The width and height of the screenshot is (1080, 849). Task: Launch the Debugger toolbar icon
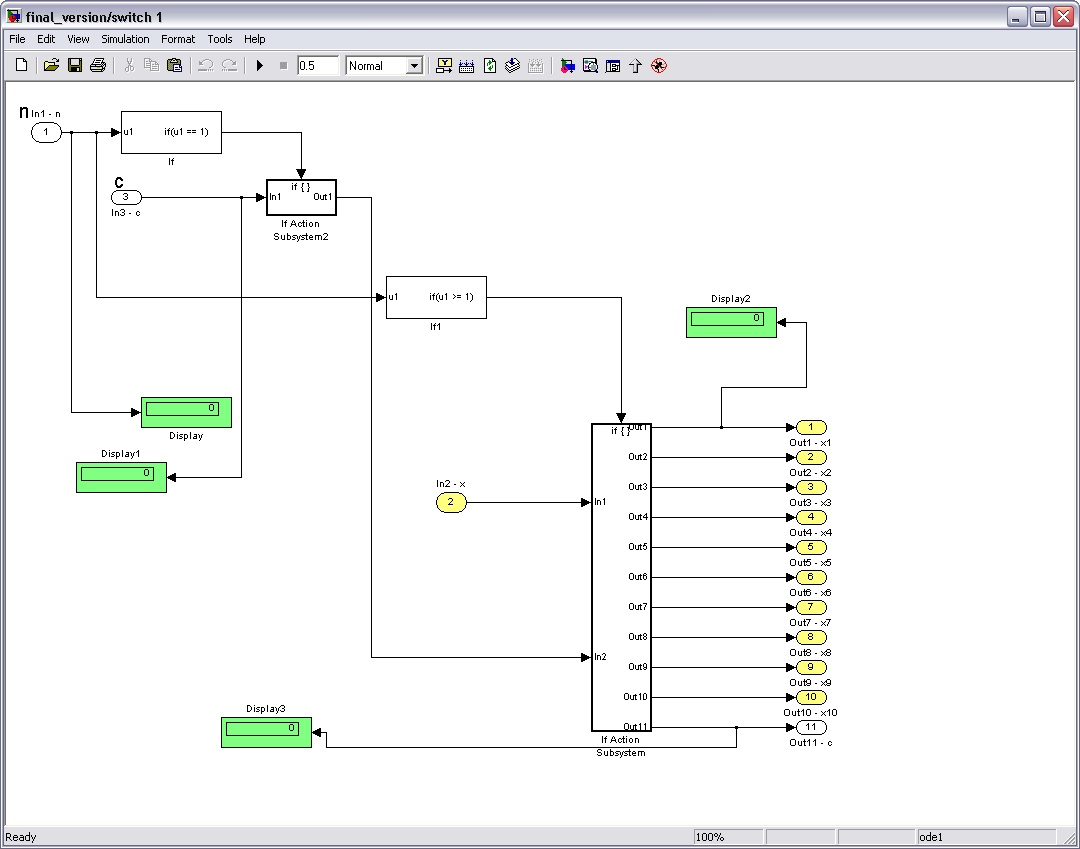[659, 66]
